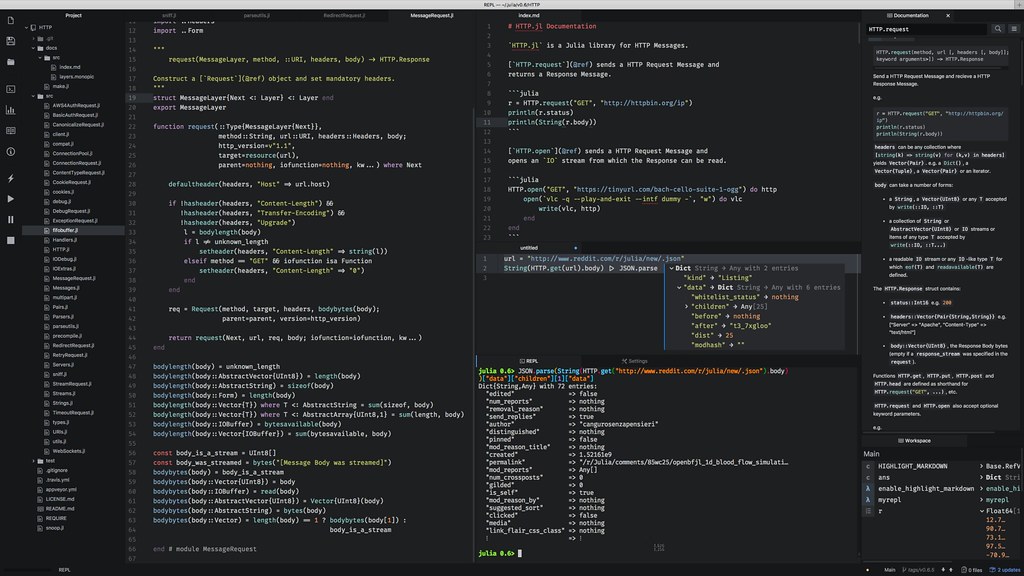Click line number 19 in MessageRequest.jl gutter

(x=132, y=98)
